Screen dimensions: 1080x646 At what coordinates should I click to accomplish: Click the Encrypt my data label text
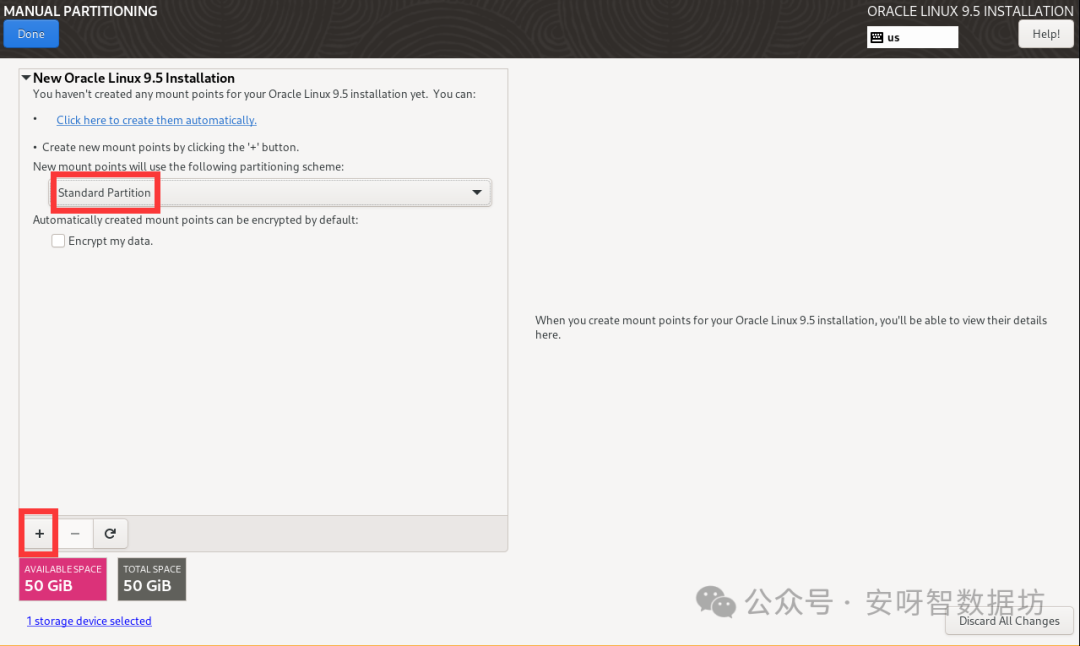click(x=110, y=241)
